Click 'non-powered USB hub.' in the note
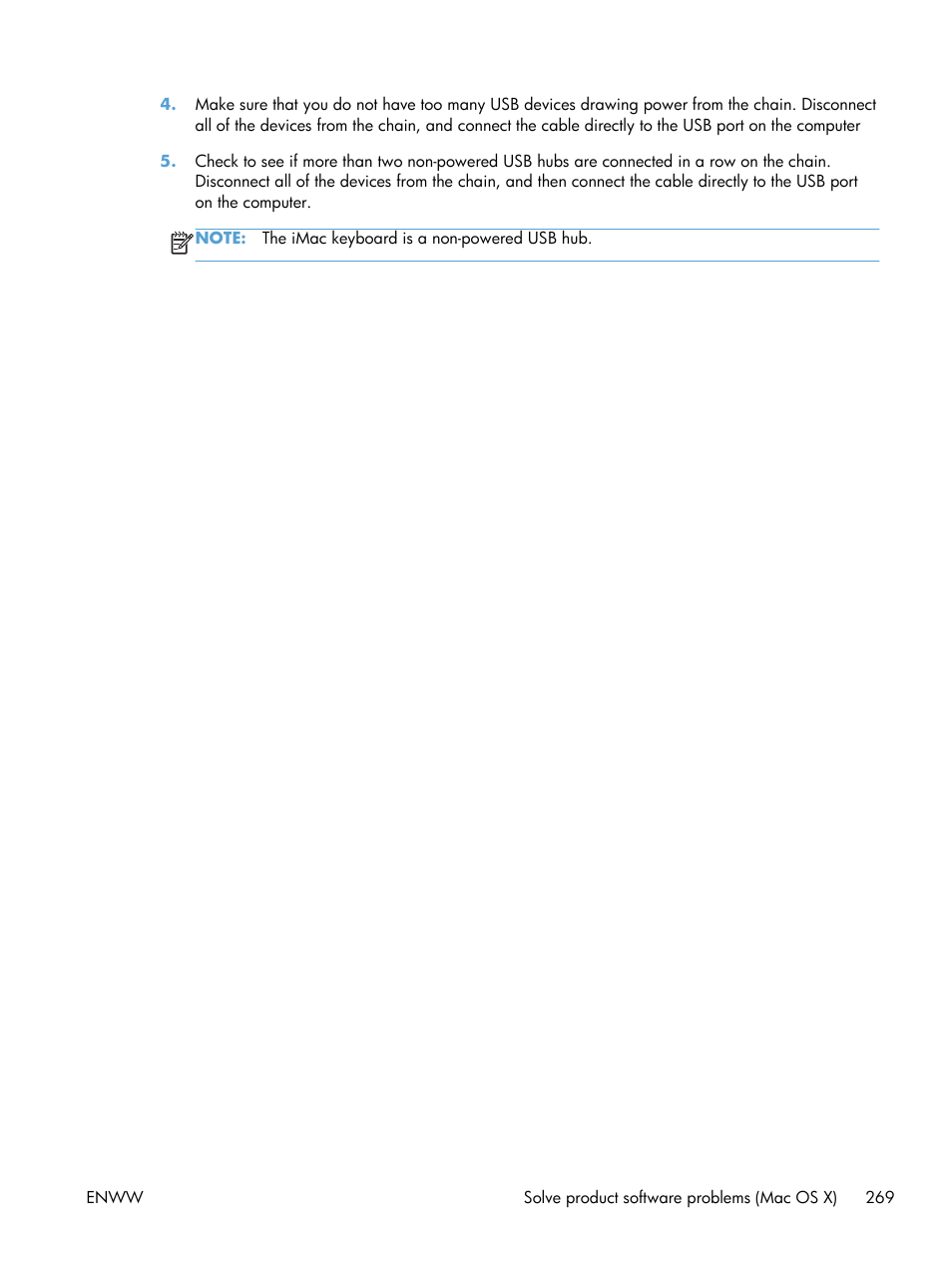Viewport: 952px width, 1268px height. (512, 239)
